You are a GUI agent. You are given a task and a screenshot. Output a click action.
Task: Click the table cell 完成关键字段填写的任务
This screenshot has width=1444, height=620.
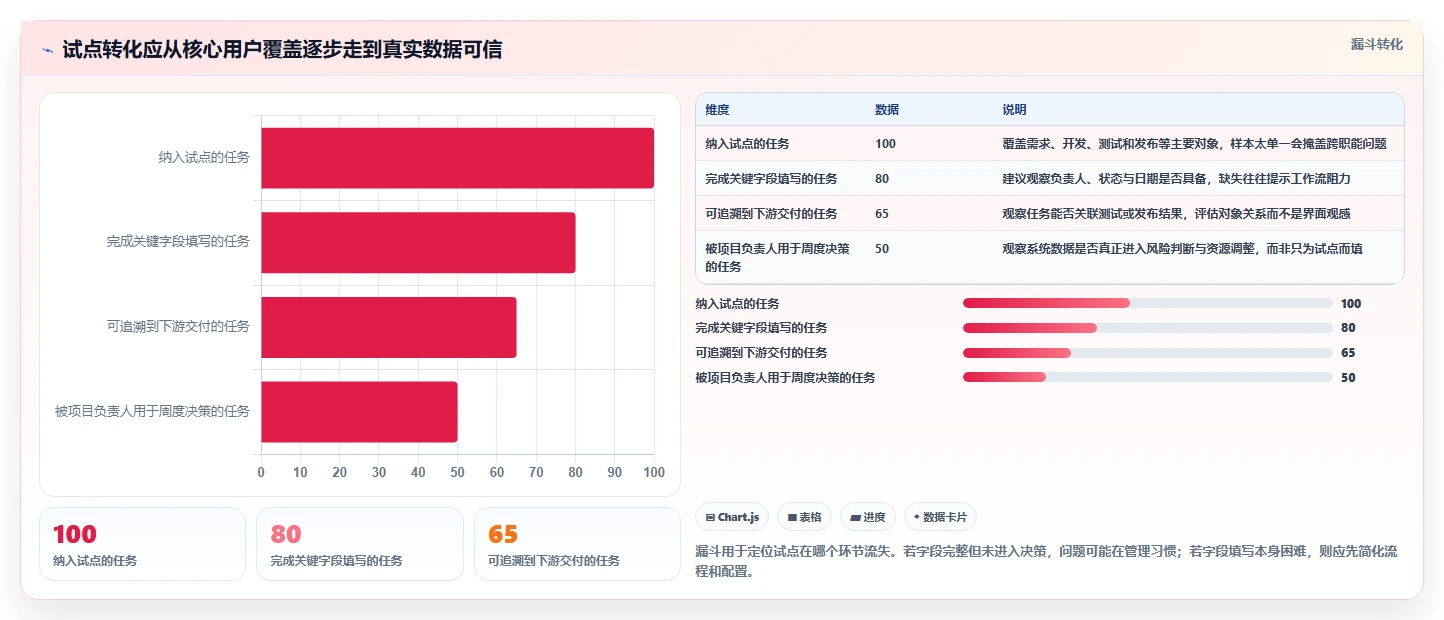coord(771,179)
